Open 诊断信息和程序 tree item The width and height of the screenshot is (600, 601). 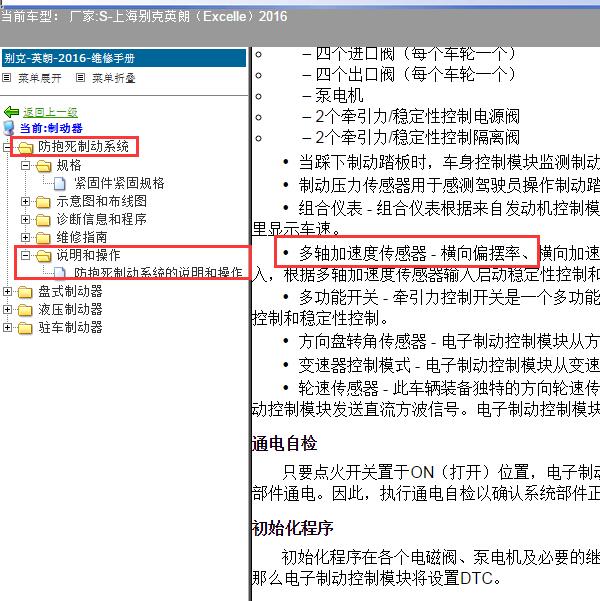102,219
